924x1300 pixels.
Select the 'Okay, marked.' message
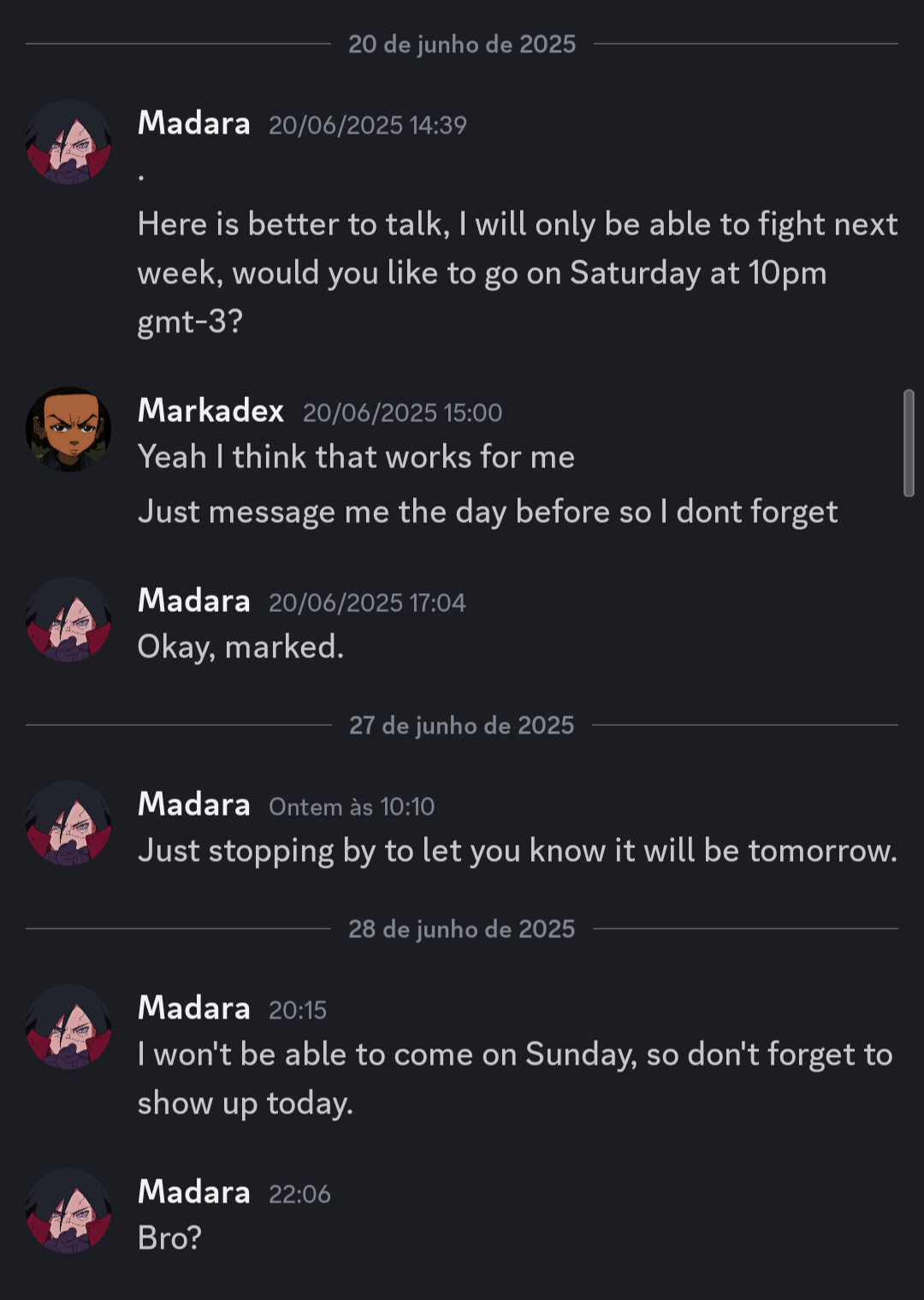coord(240,647)
